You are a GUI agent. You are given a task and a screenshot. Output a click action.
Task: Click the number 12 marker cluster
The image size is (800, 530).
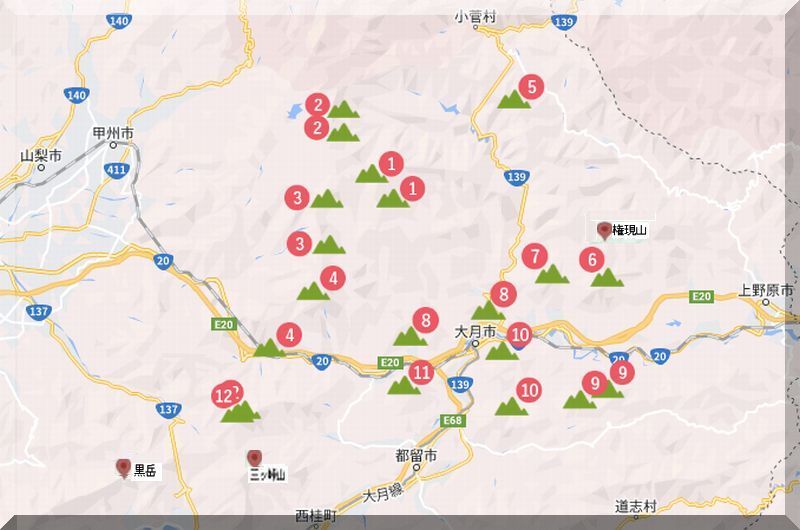[227, 395]
